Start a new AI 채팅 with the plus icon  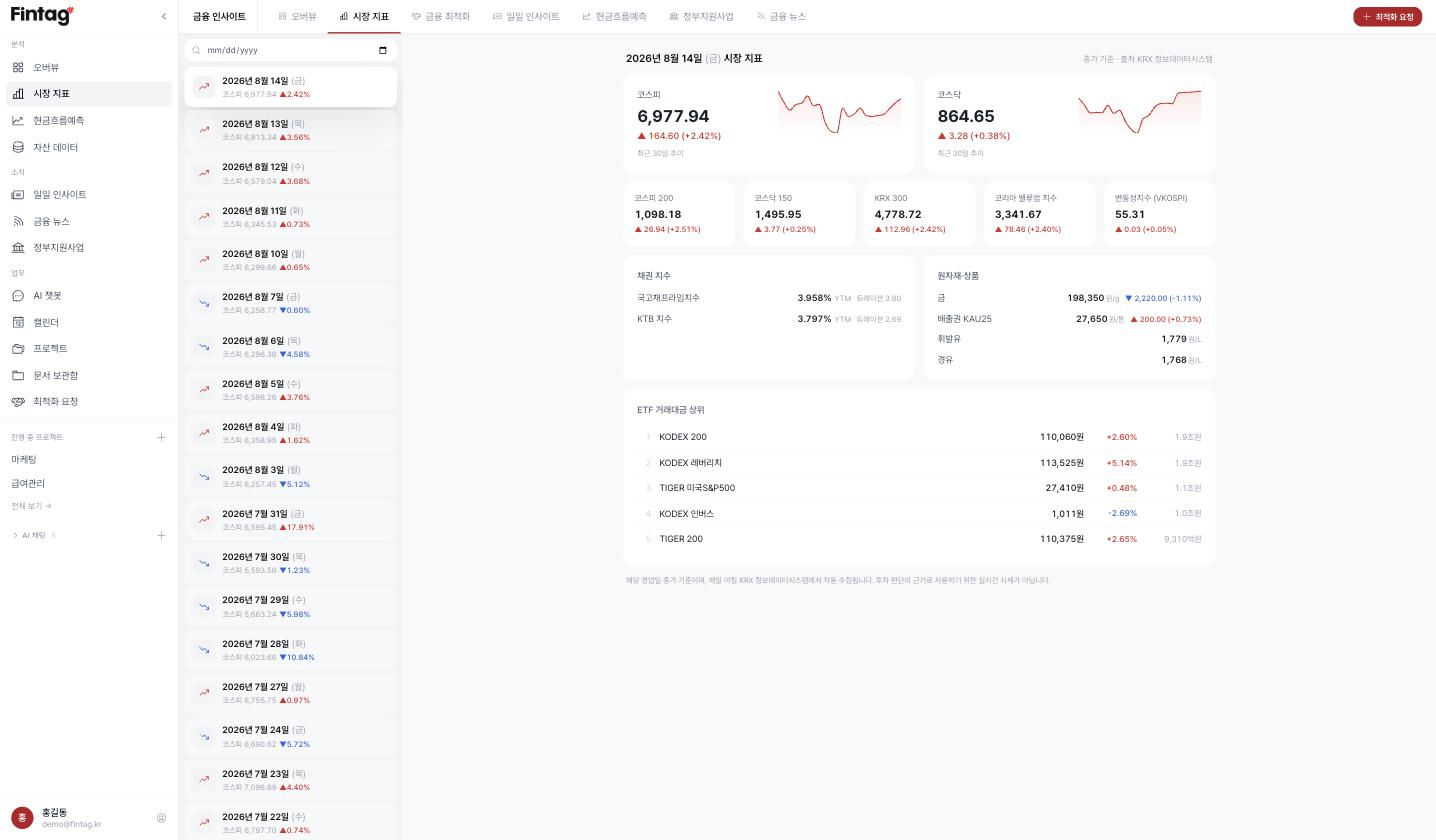click(x=161, y=535)
